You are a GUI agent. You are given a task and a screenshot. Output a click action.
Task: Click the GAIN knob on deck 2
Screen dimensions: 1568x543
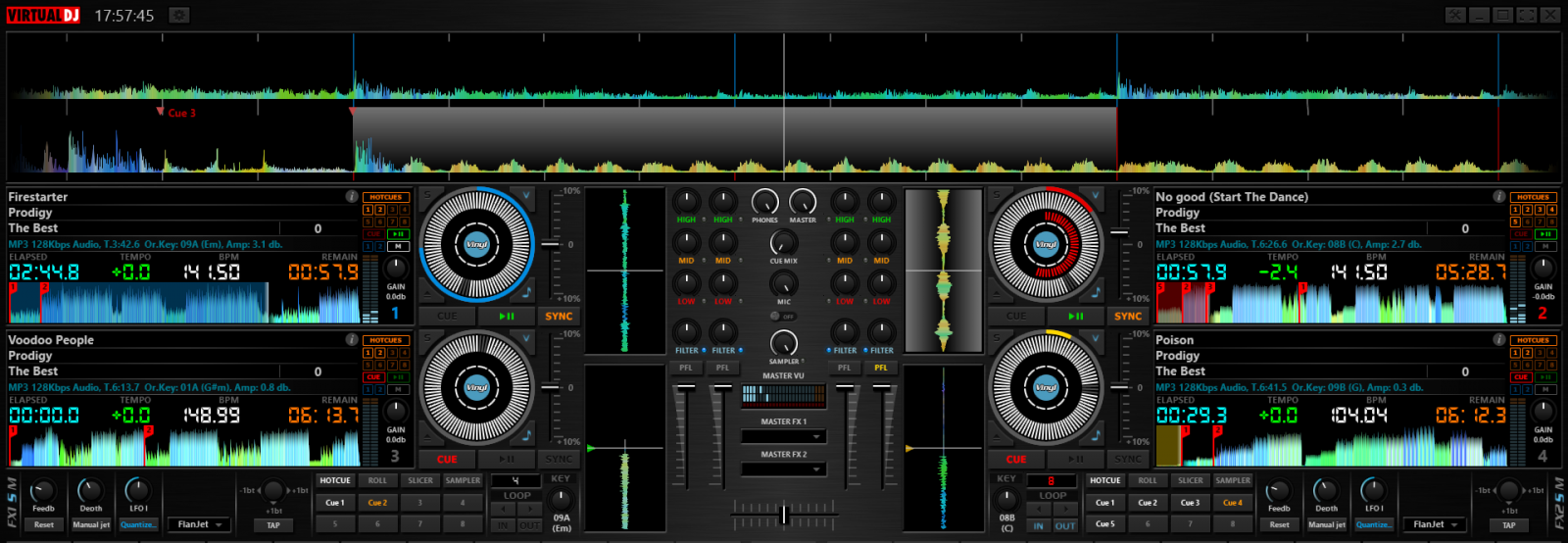pos(1543,268)
